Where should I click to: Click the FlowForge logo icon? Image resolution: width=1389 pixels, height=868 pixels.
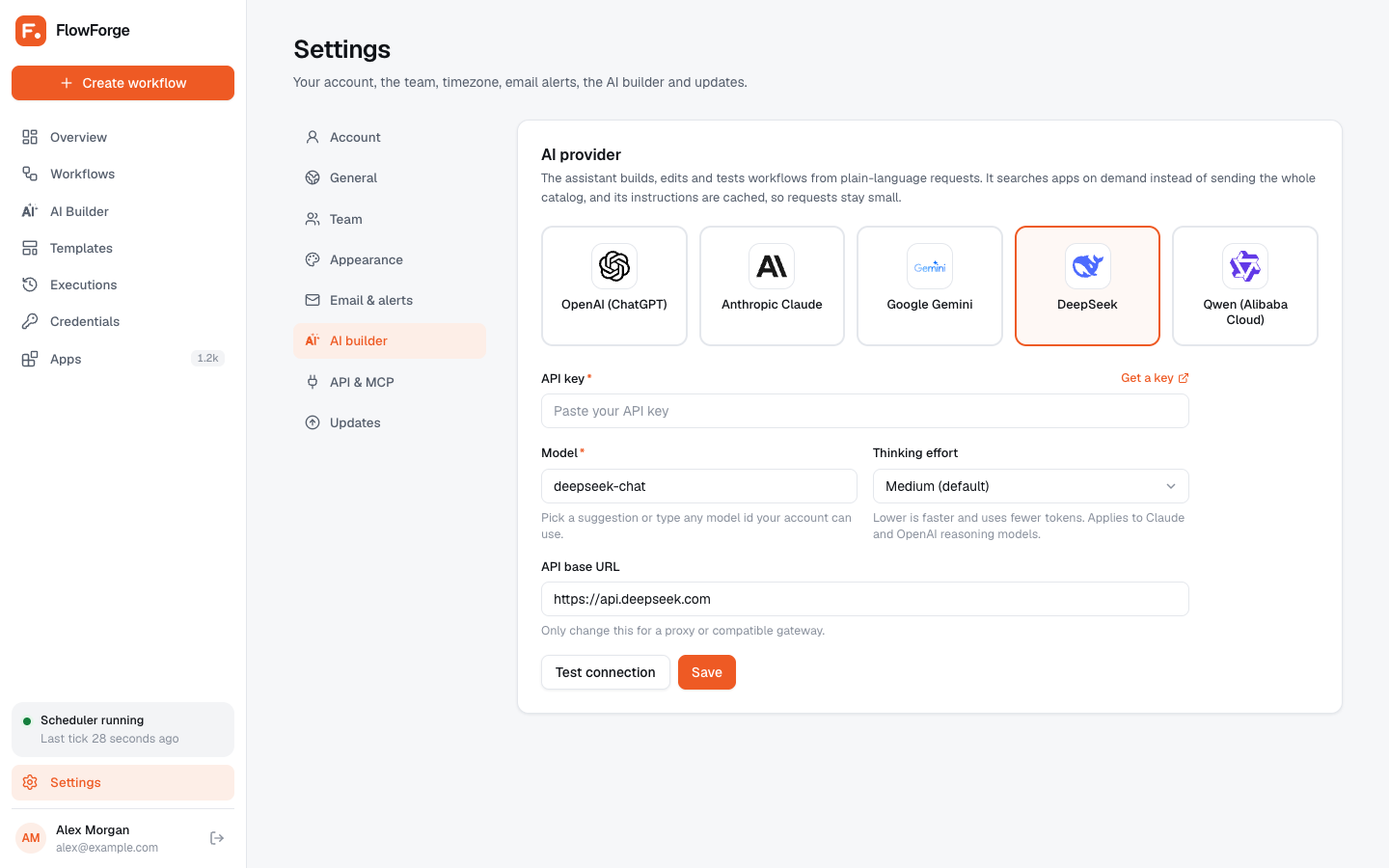click(x=31, y=31)
